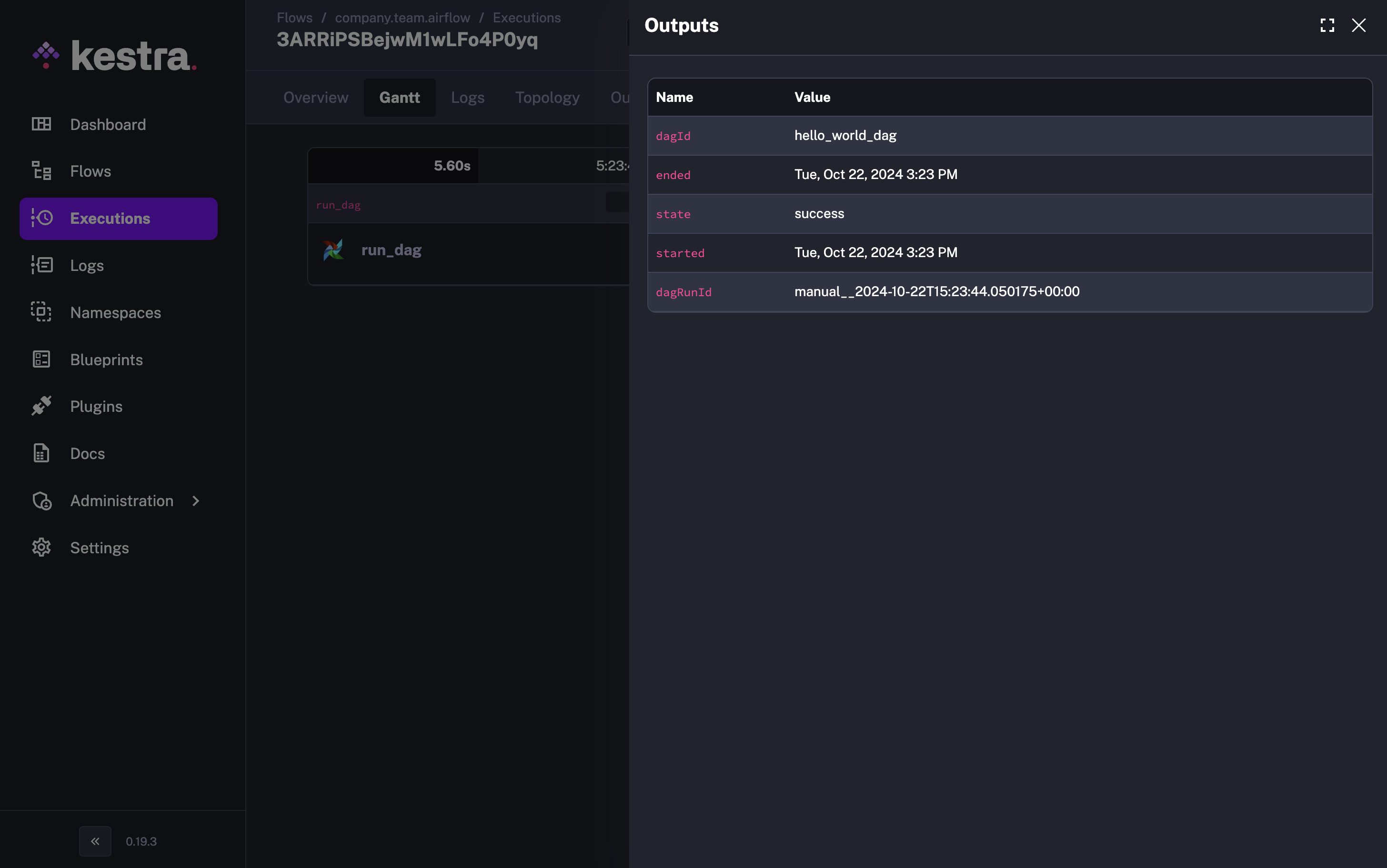Open Docs using the document icon
The height and width of the screenshot is (868, 1387).
(41, 453)
